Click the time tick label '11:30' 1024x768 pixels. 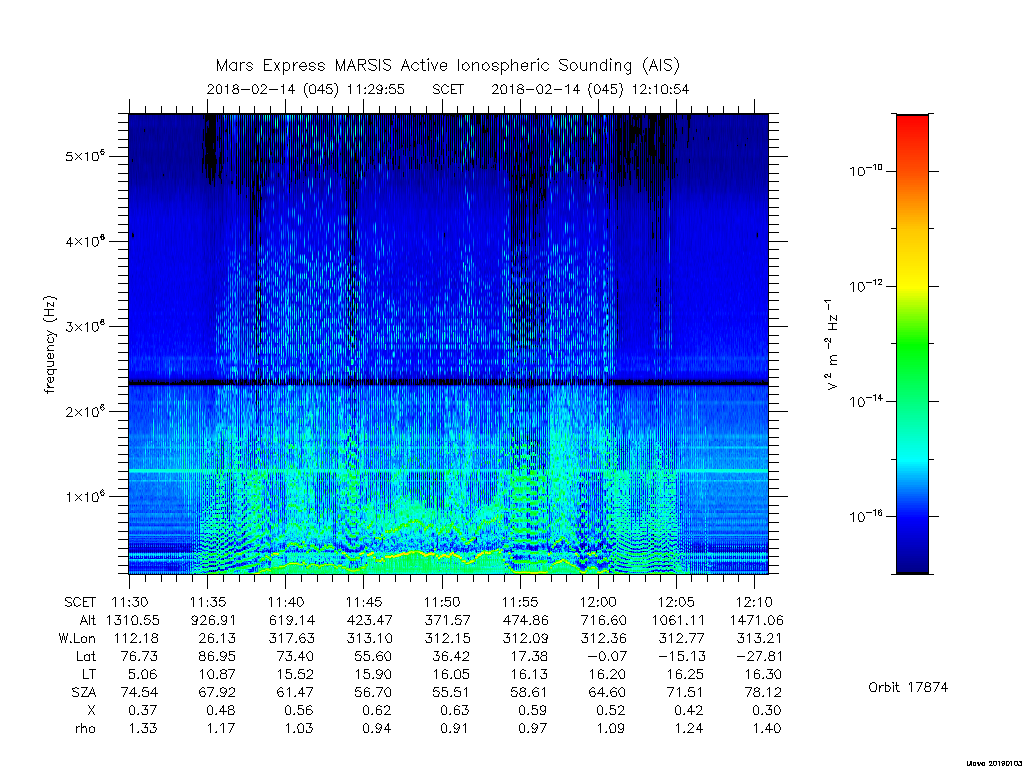click(130, 602)
